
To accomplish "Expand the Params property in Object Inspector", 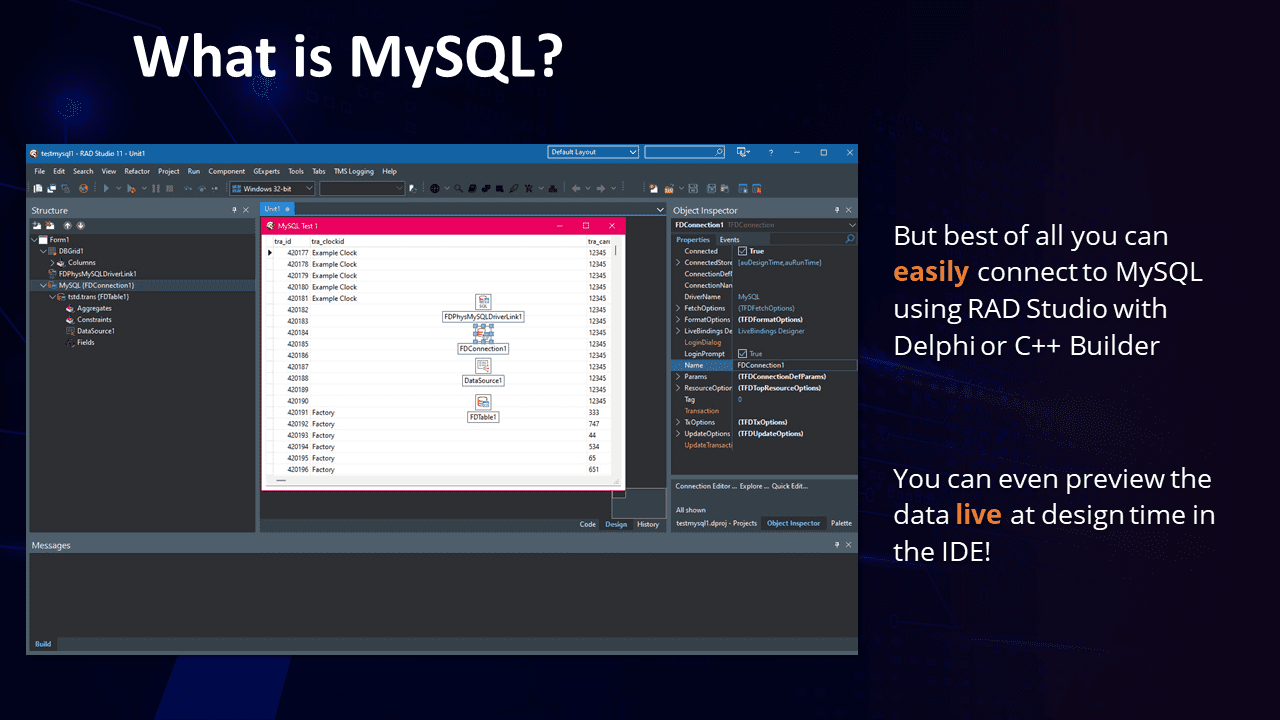I will (678, 377).
